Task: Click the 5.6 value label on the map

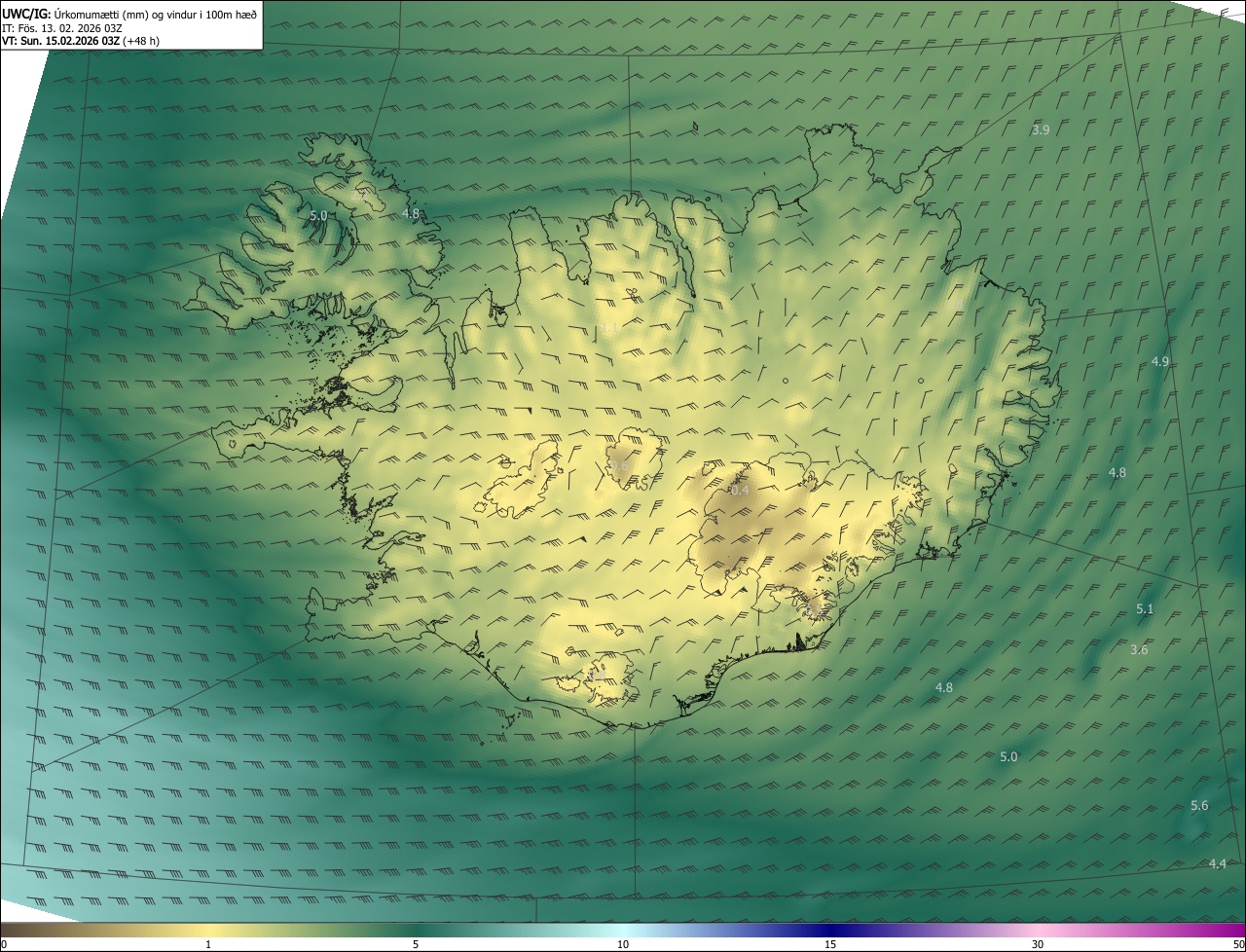Action: 1199,806
